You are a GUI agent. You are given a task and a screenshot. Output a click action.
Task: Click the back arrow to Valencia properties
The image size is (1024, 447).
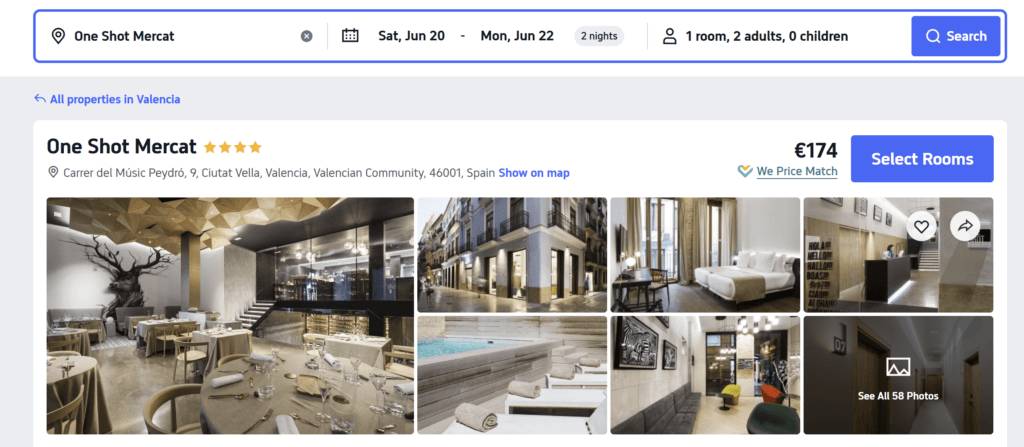[40, 99]
